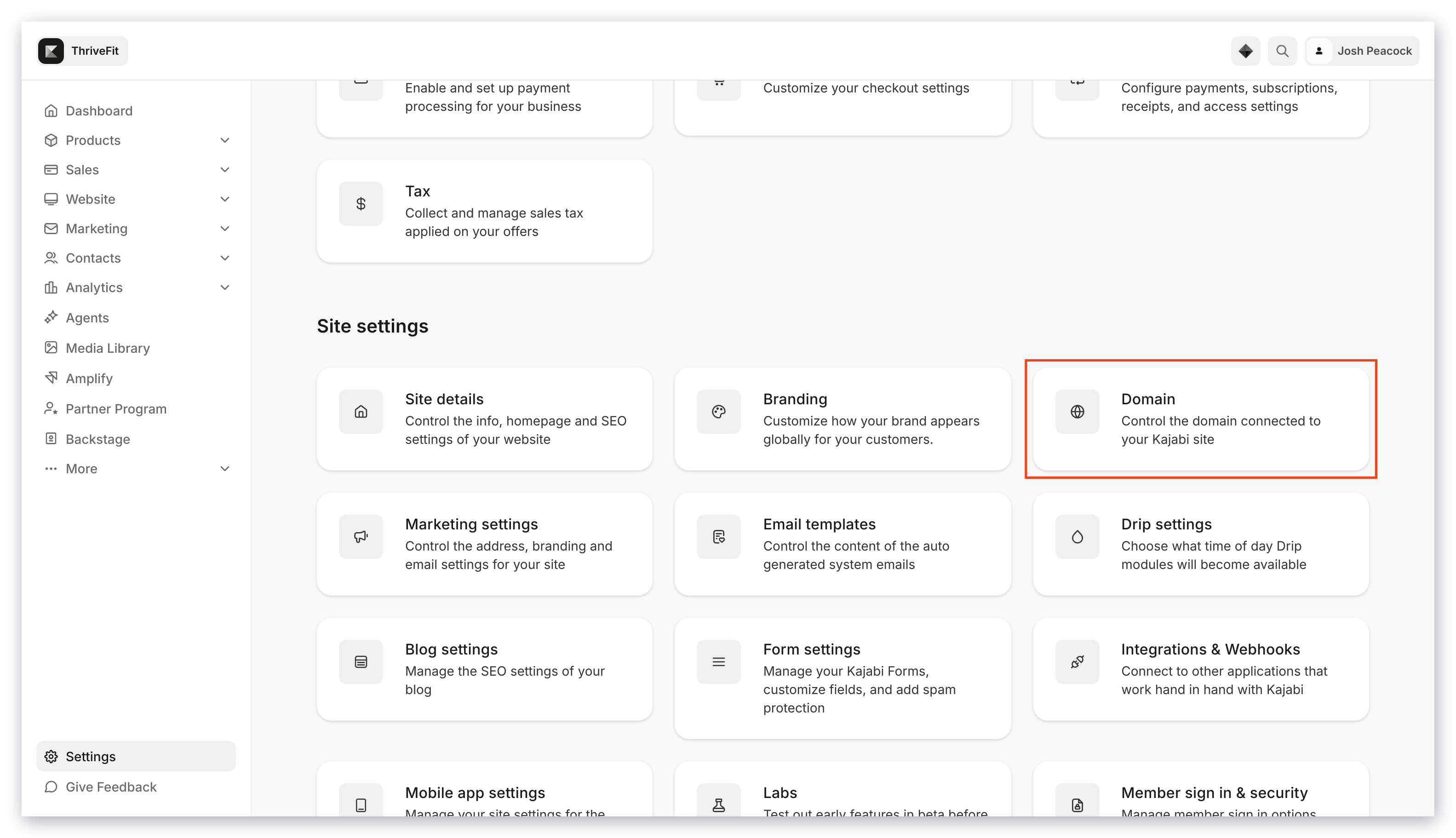Expand the More chevron
This screenshot has height=838, width=1456.
(x=225, y=469)
